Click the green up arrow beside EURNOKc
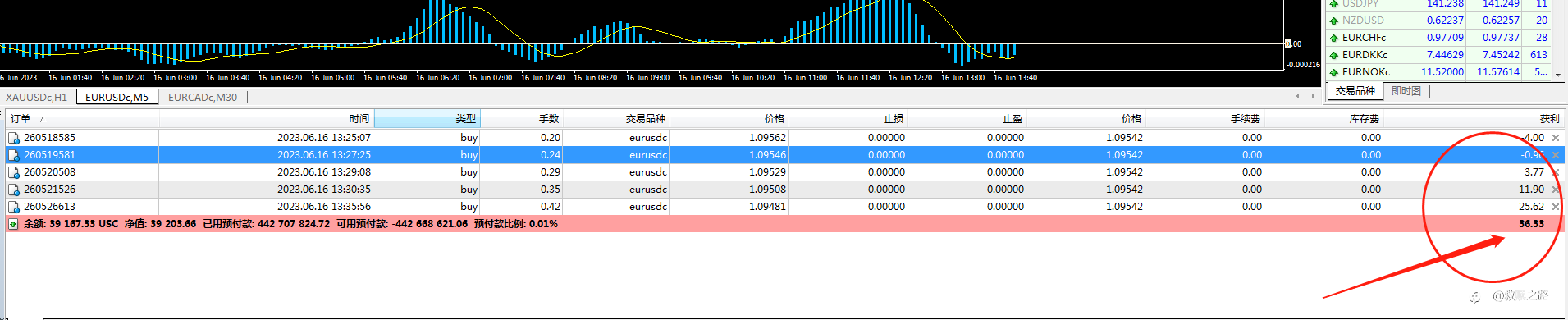Image resolution: width=1568 pixels, height=320 pixels. click(x=1334, y=72)
